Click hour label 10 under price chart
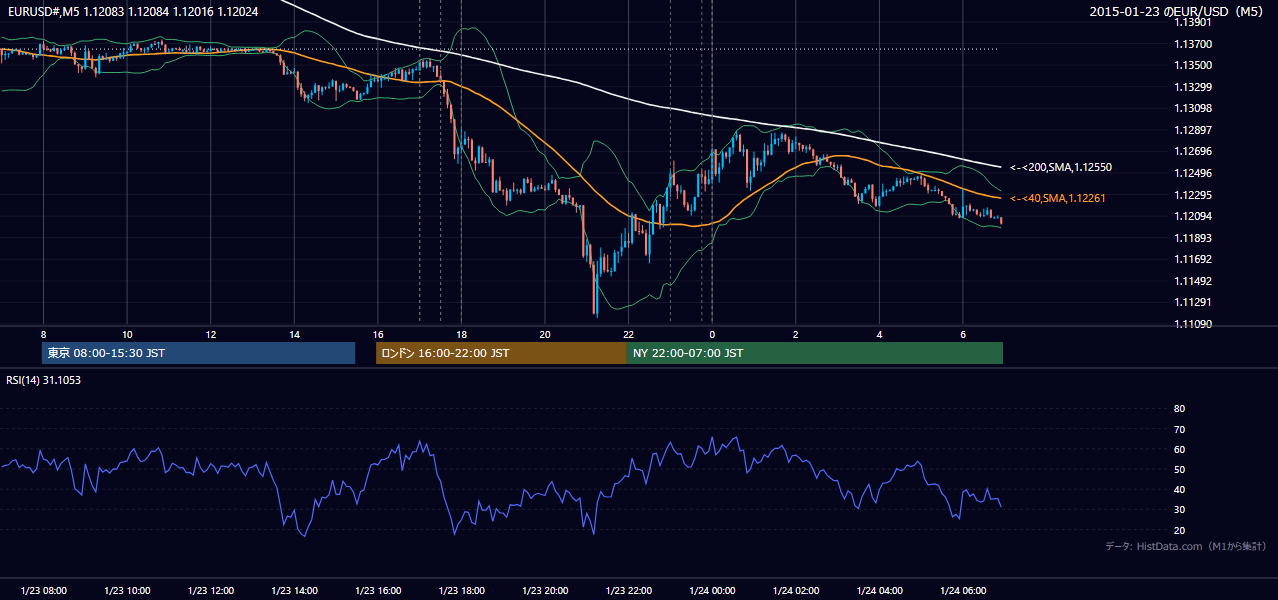The height and width of the screenshot is (600, 1278). [127, 334]
